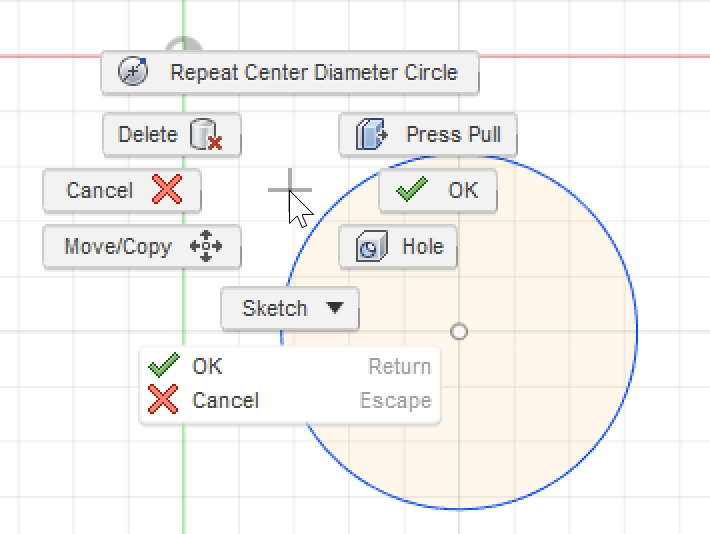Viewport: 710px width, 534px height.
Task: Click the Repeat Center Diameter Circle icon
Action: pyautogui.click(x=133, y=72)
